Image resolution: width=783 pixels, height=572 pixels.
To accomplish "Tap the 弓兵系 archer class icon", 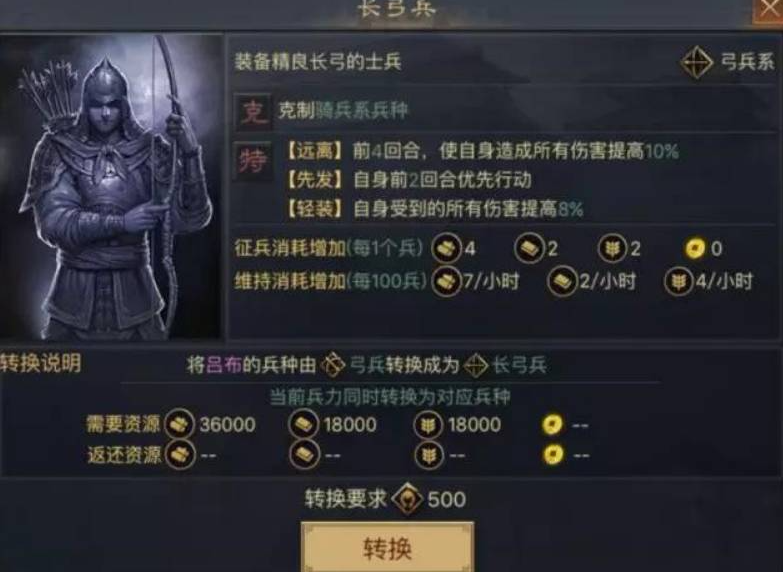I will 697,62.
